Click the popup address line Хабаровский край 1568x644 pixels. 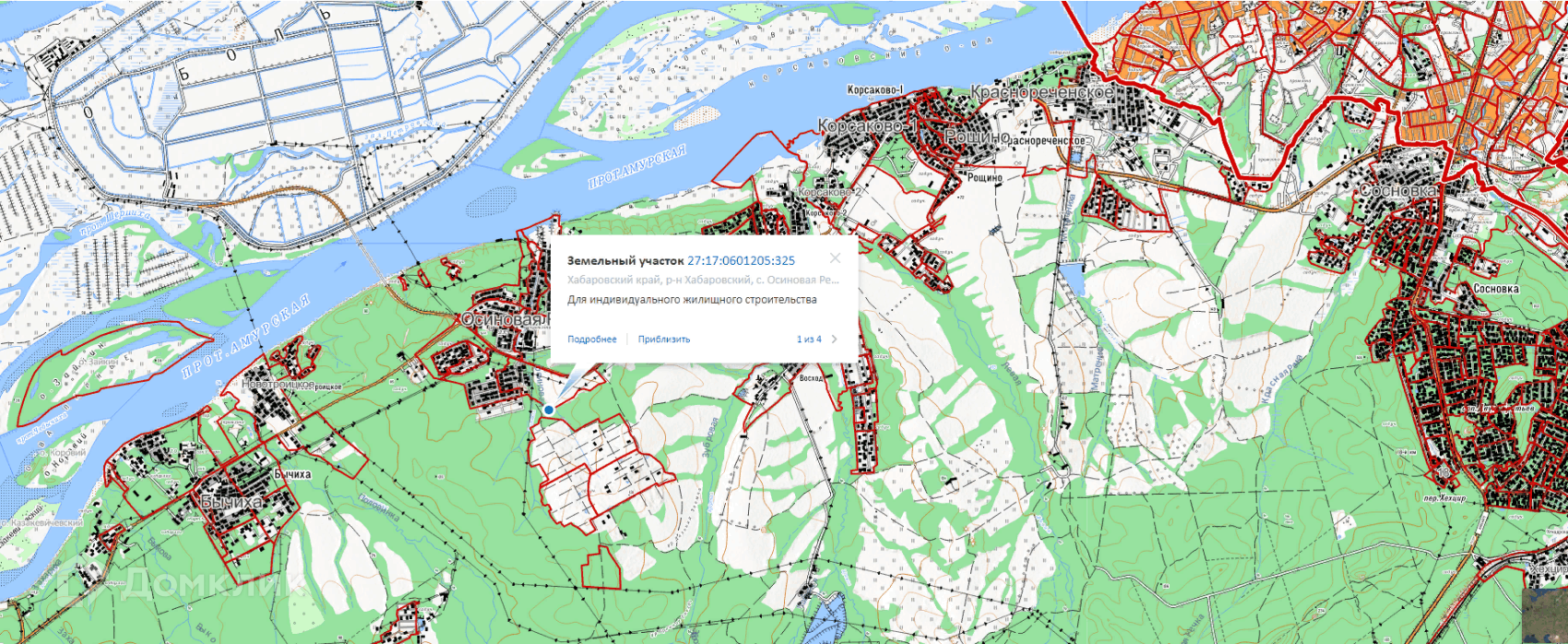(x=703, y=280)
